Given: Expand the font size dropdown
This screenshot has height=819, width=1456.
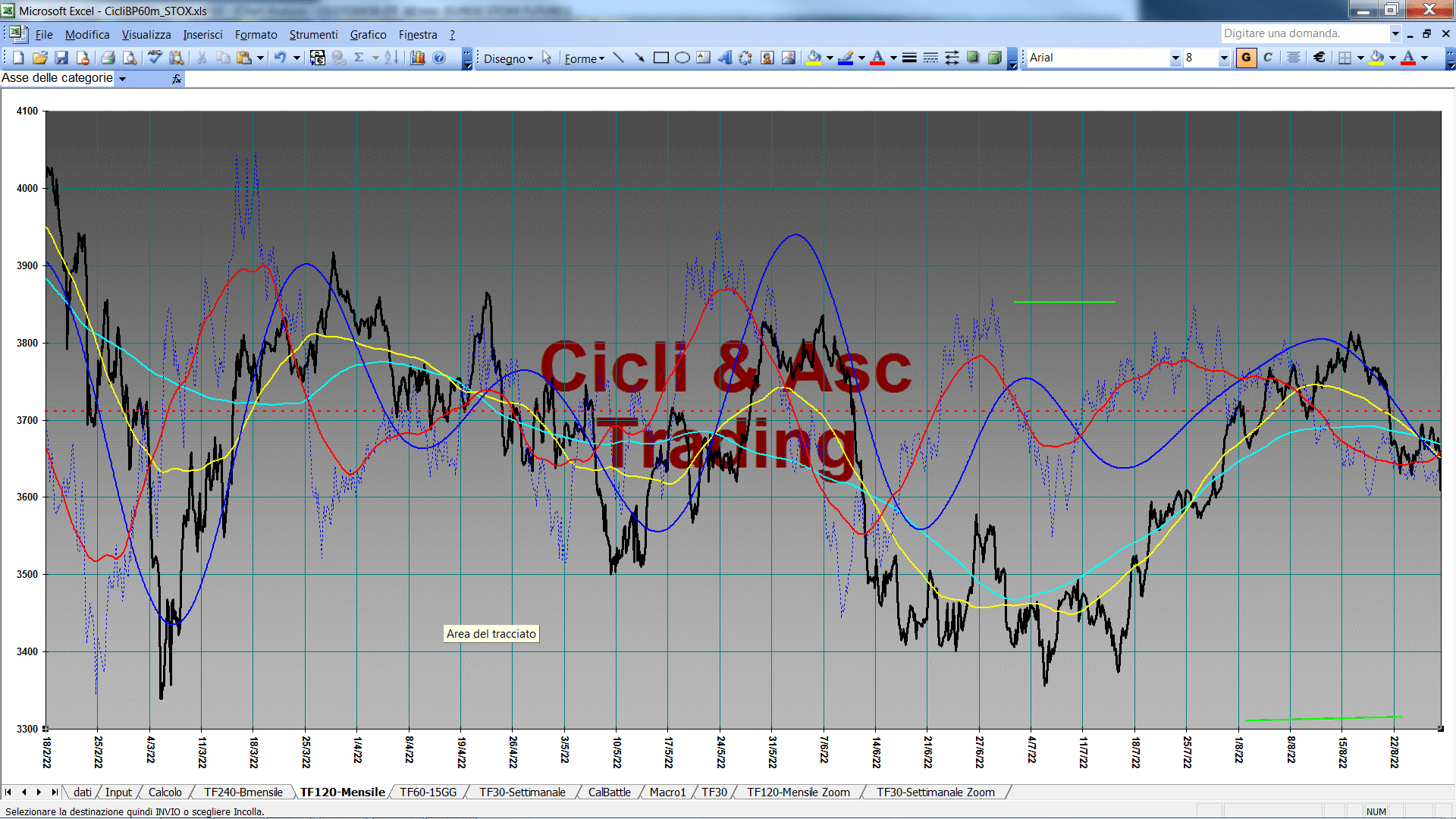Looking at the screenshot, I should tap(1223, 58).
